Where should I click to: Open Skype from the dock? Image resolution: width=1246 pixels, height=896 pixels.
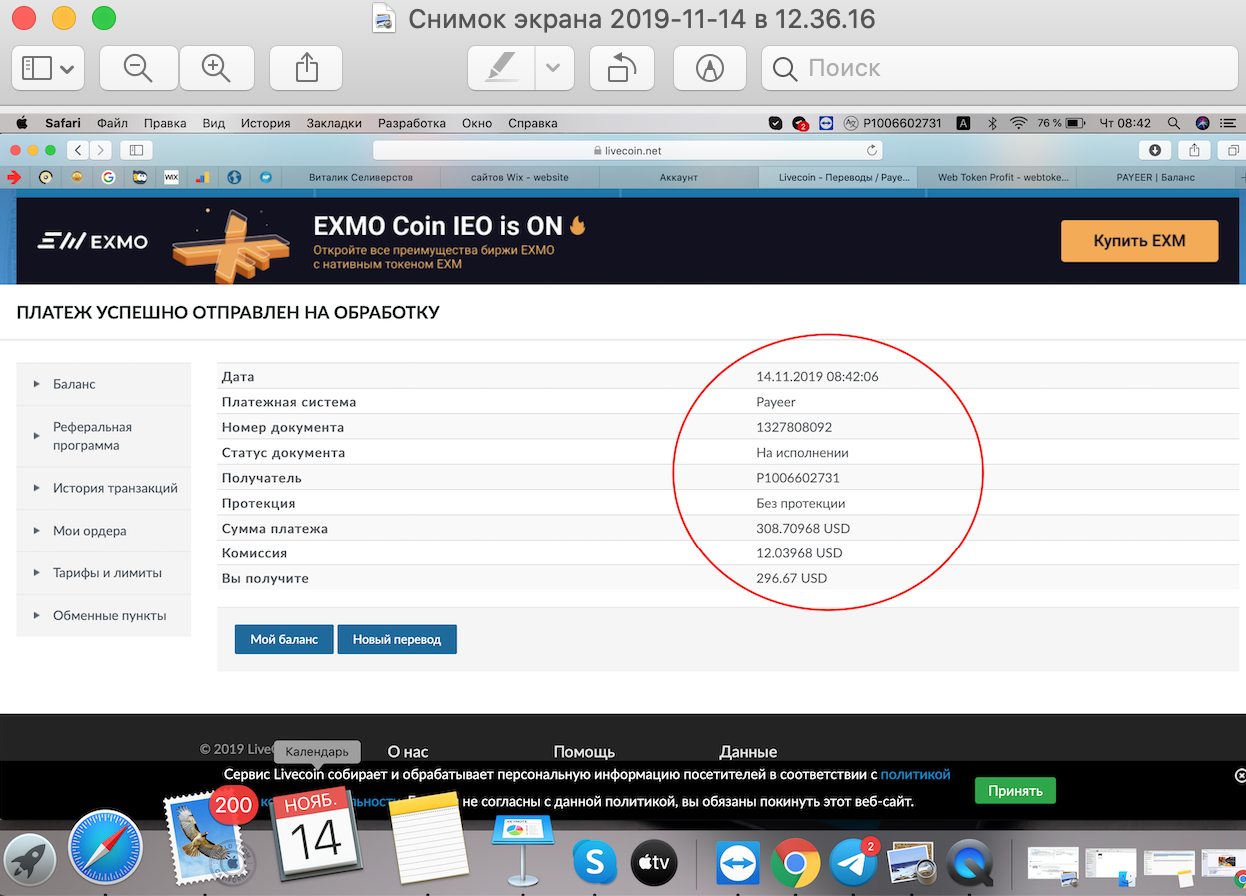(595, 861)
